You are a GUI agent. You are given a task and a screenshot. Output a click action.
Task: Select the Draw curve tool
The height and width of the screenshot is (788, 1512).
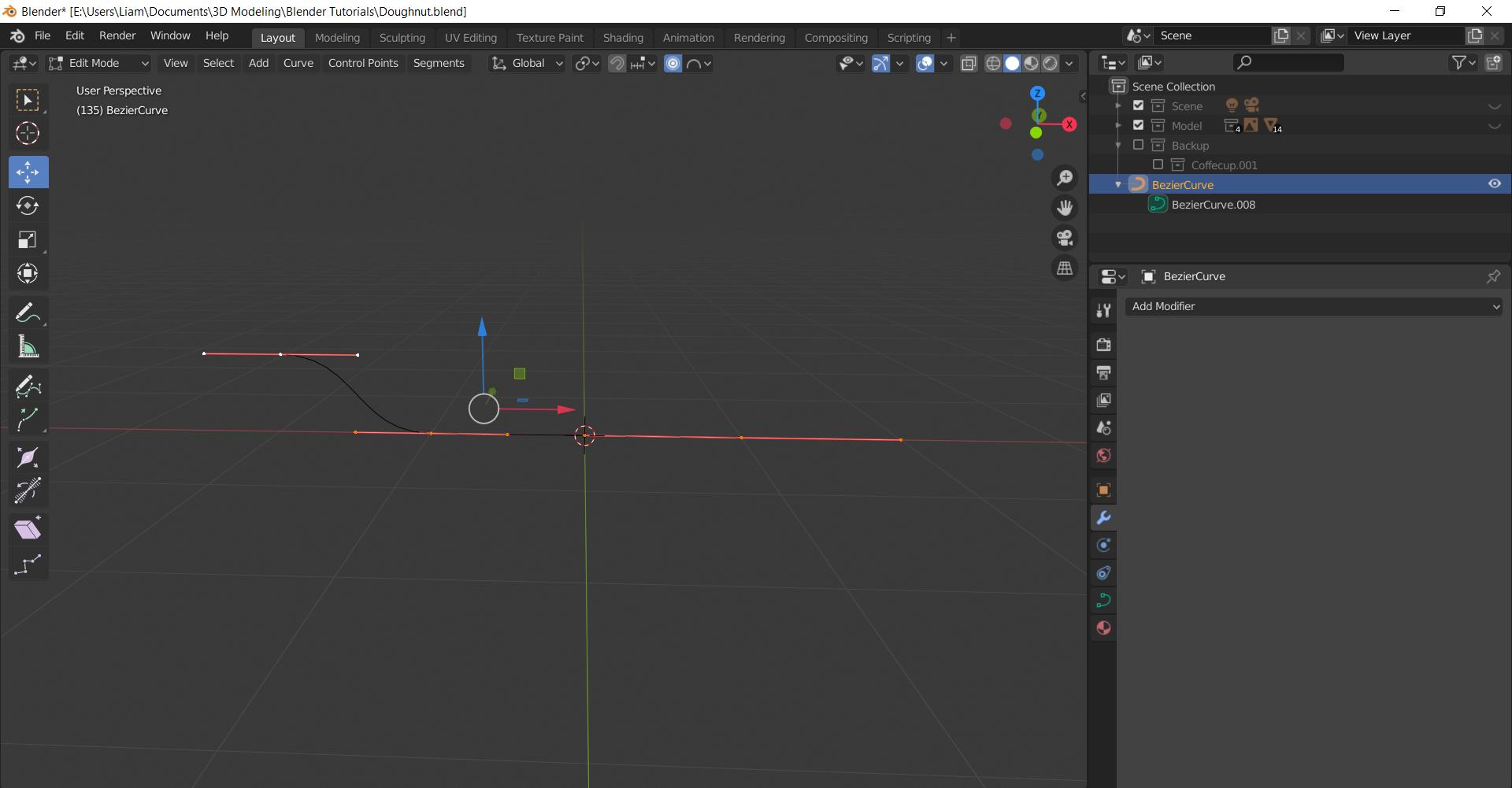pyautogui.click(x=28, y=386)
